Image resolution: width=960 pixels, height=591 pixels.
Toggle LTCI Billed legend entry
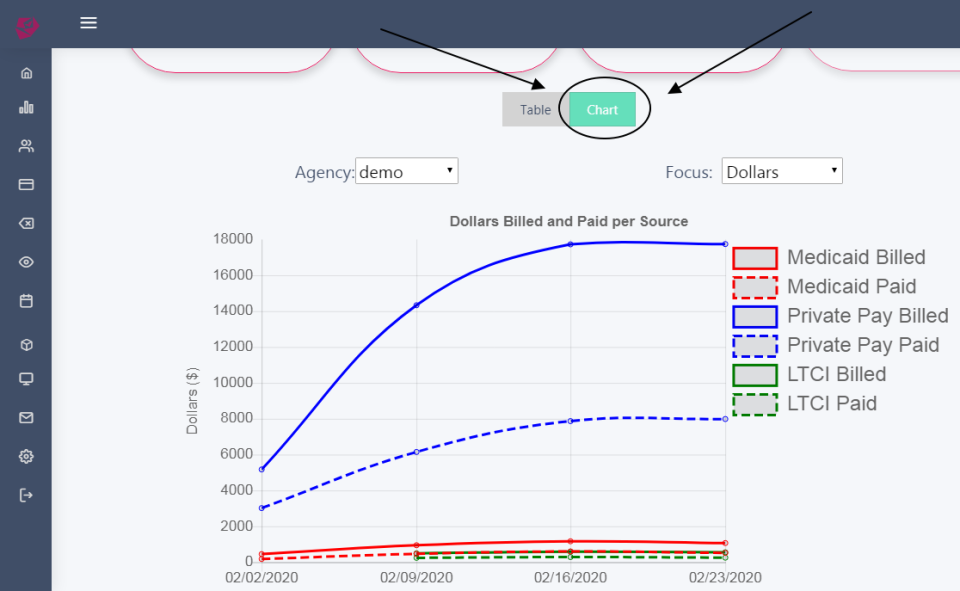point(809,375)
